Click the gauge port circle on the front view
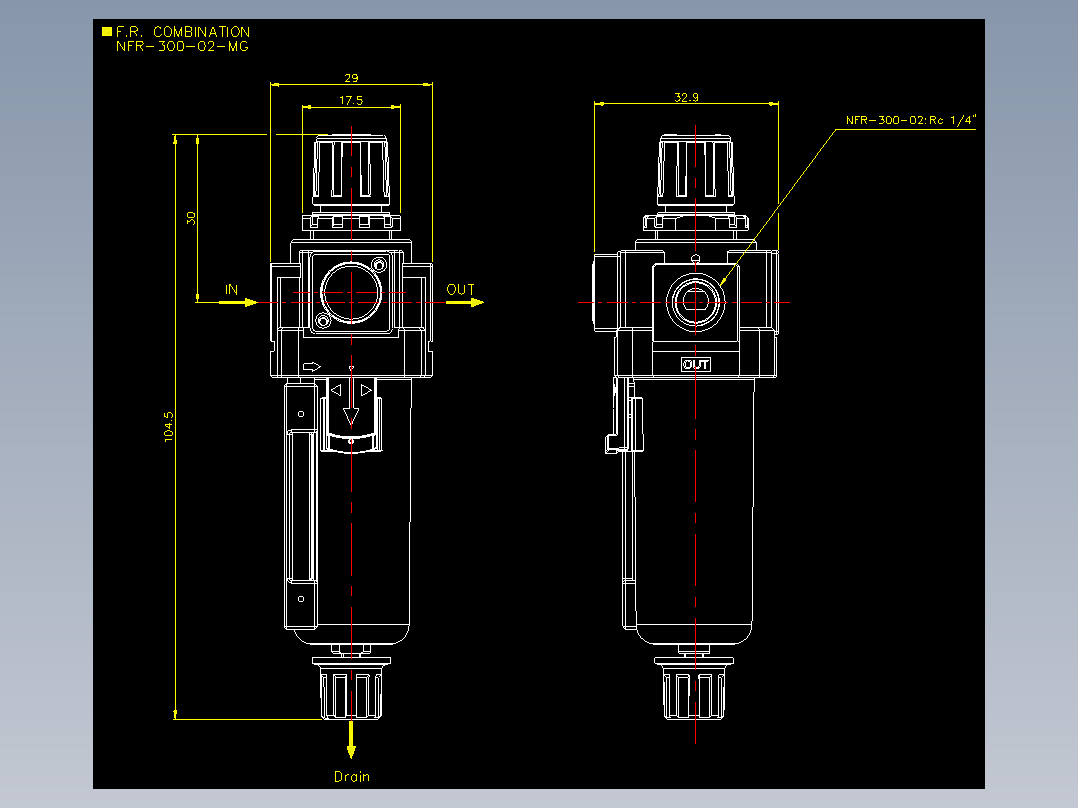Screen dimensions: 1078x808 351,292
